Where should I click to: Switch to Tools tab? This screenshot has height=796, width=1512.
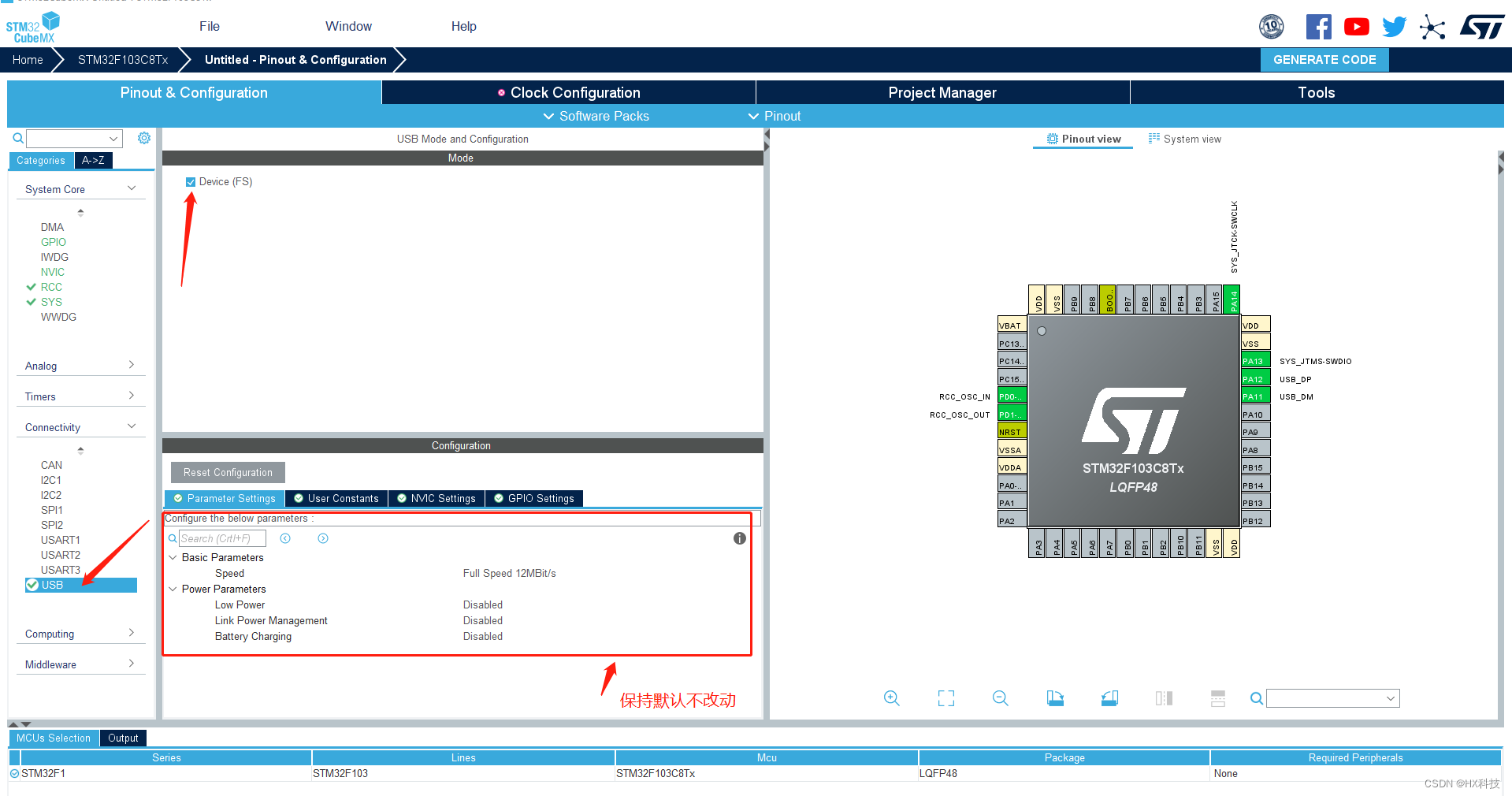click(x=1317, y=92)
